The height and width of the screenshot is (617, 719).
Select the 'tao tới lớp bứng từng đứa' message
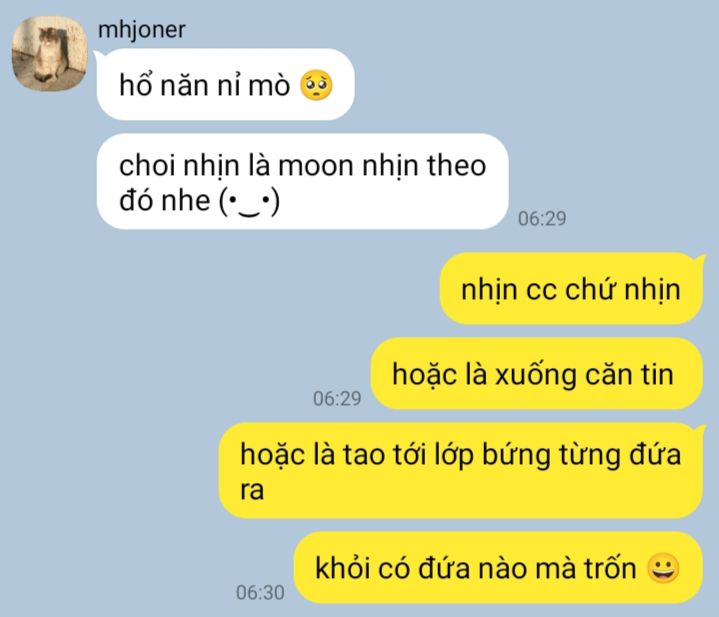pos(461,471)
